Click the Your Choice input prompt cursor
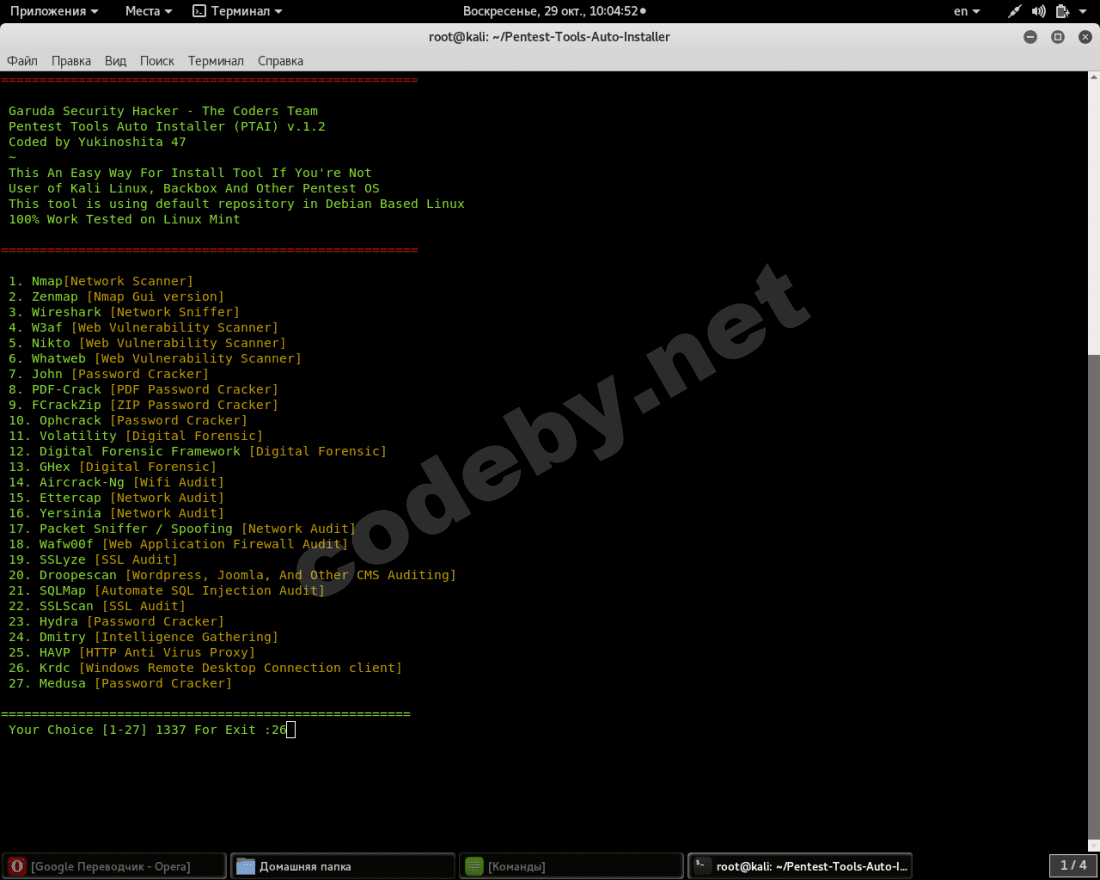This screenshot has width=1100, height=880. (x=291, y=730)
